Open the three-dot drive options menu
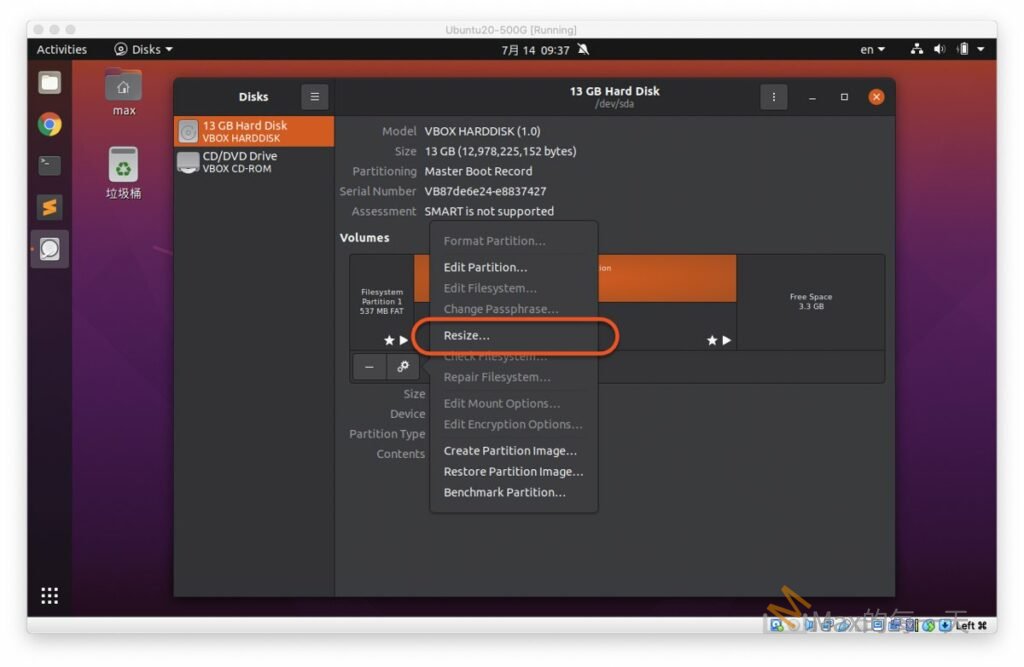 pyautogui.click(x=772, y=97)
